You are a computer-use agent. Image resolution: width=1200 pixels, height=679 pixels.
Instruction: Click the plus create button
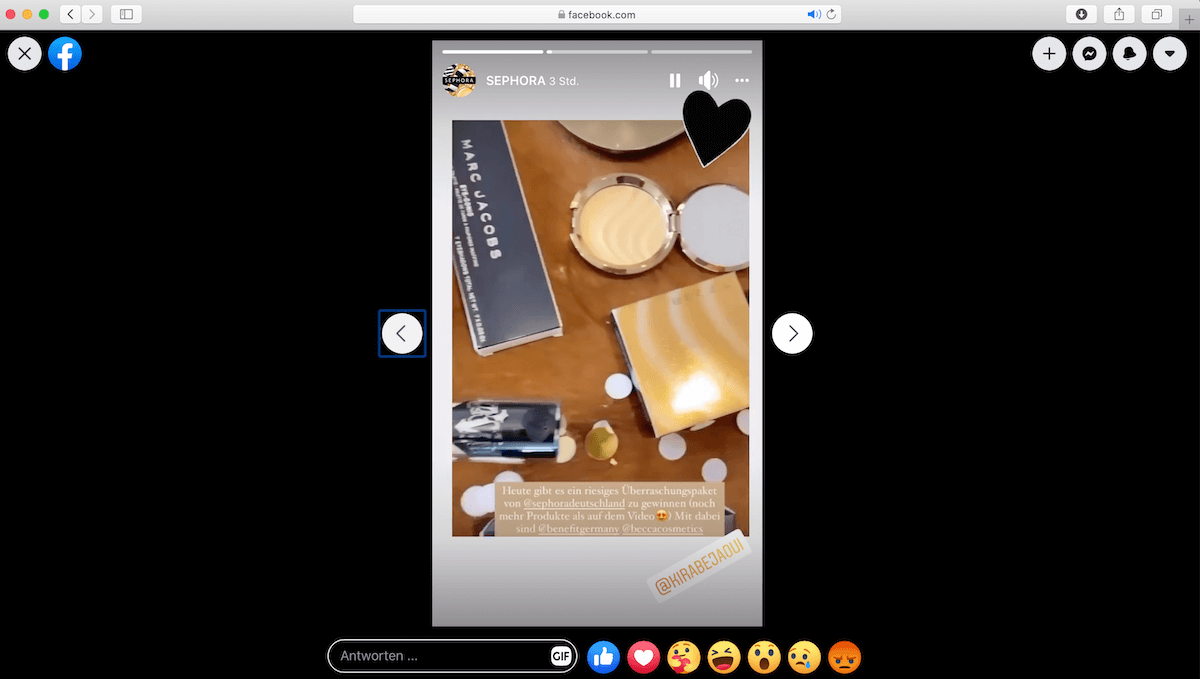pyautogui.click(x=1049, y=54)
